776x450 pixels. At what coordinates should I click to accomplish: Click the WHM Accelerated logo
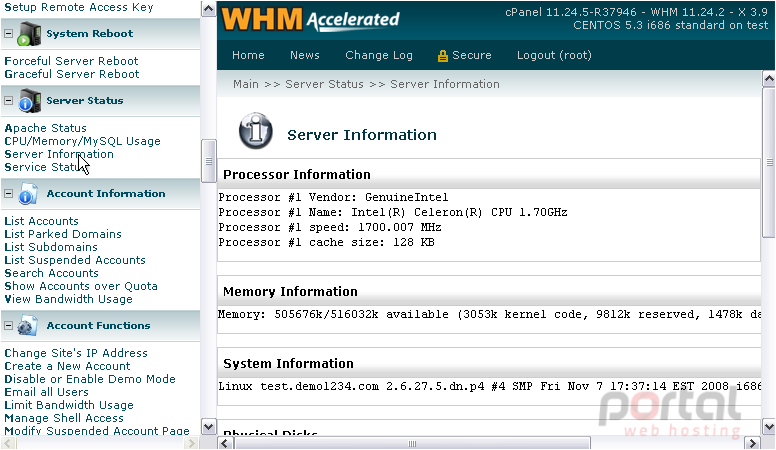(310, 20)
